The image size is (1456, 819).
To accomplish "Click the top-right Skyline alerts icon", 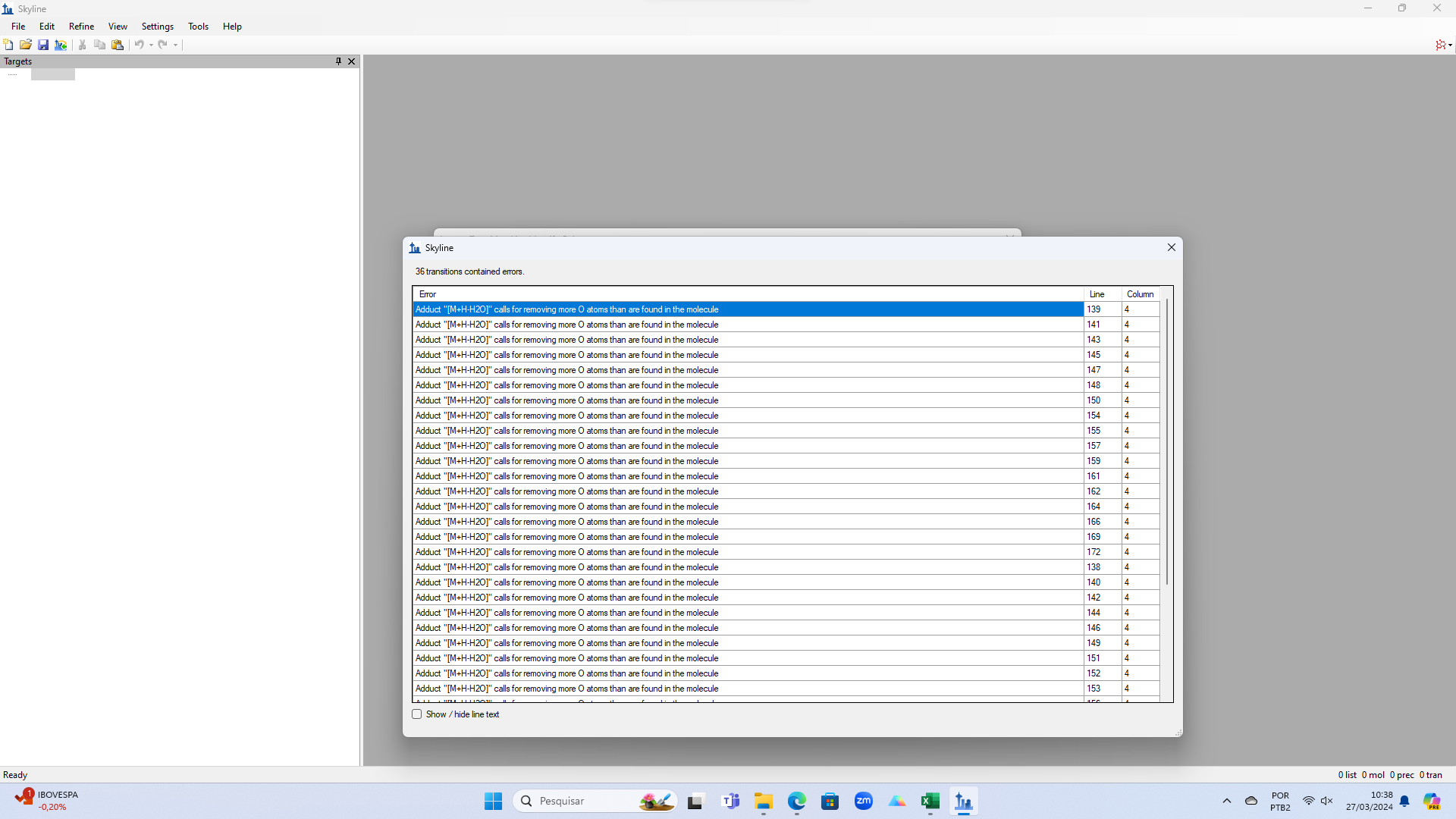I will pos(1441,45).
